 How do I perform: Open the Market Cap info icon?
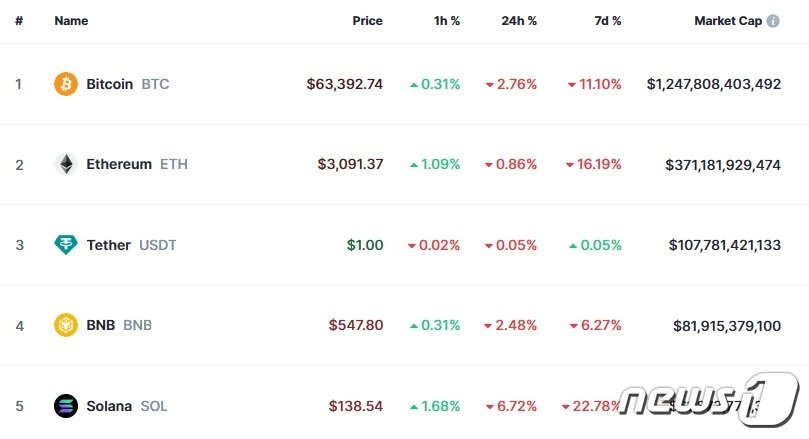click(x=773, y=21)
